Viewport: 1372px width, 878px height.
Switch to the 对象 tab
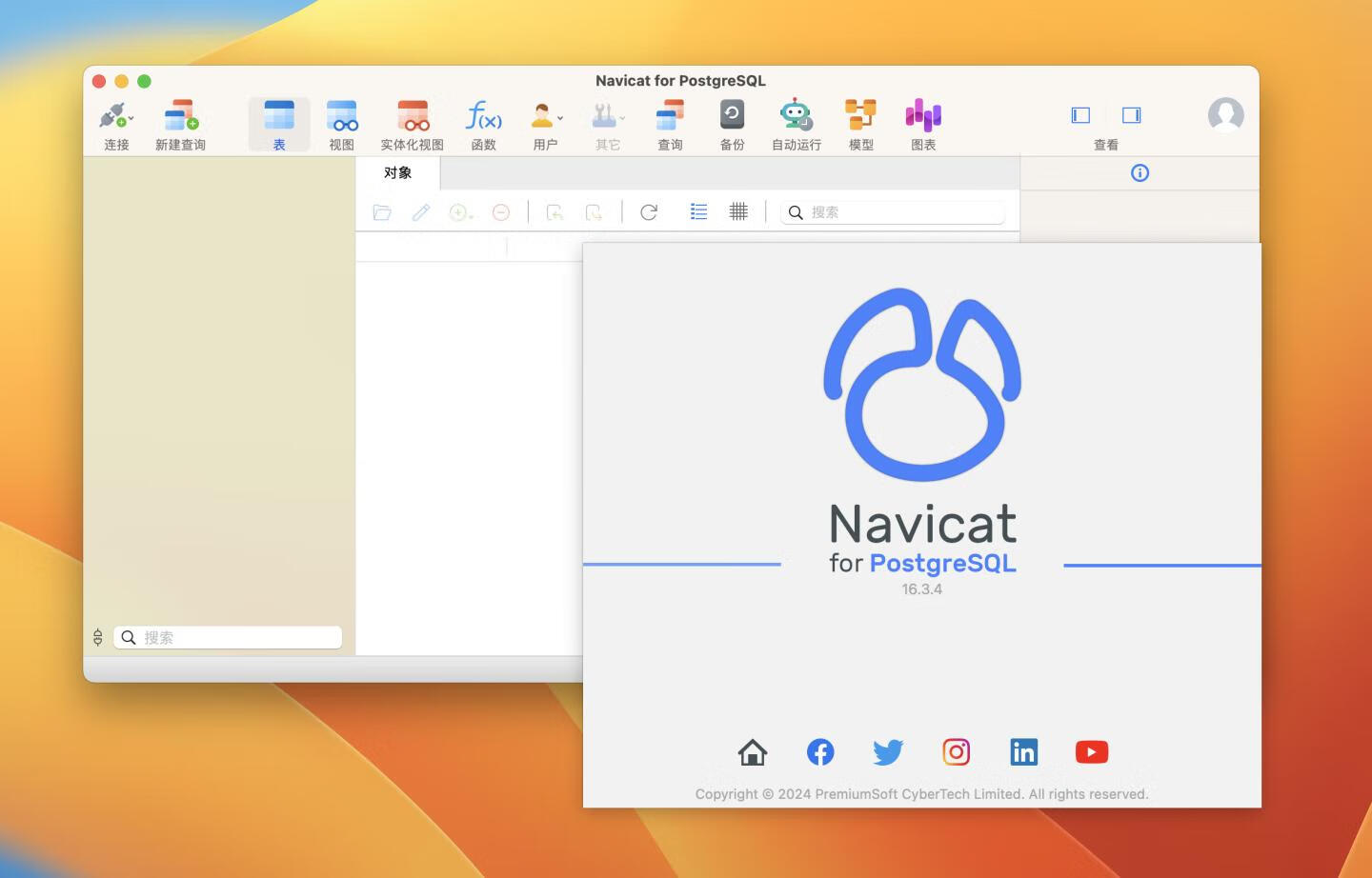coord(398,172)
